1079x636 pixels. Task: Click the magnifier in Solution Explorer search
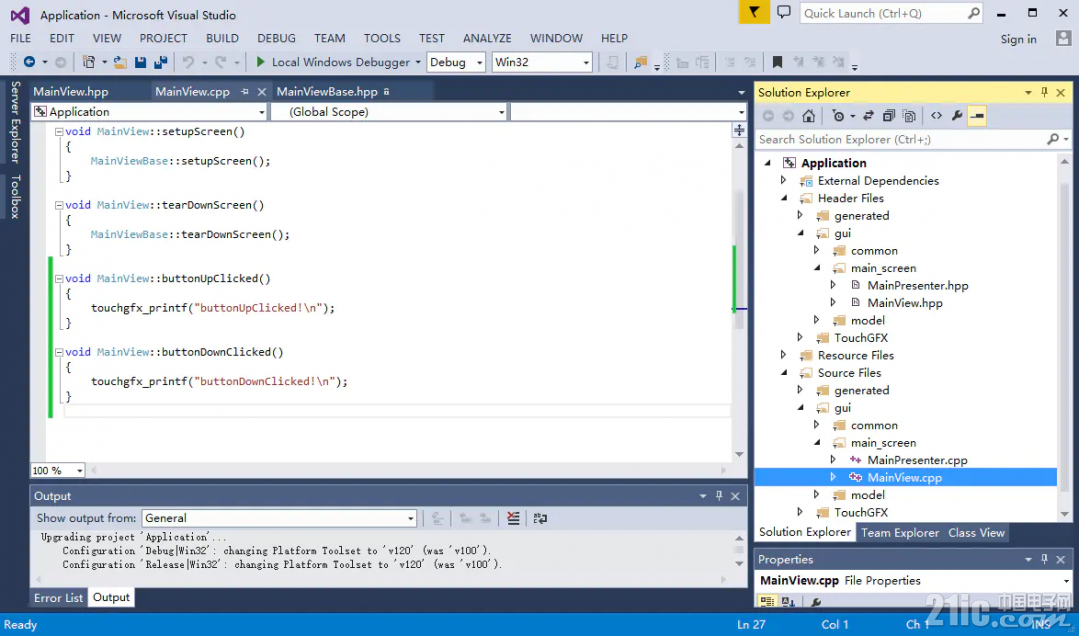pos(1053,139)
